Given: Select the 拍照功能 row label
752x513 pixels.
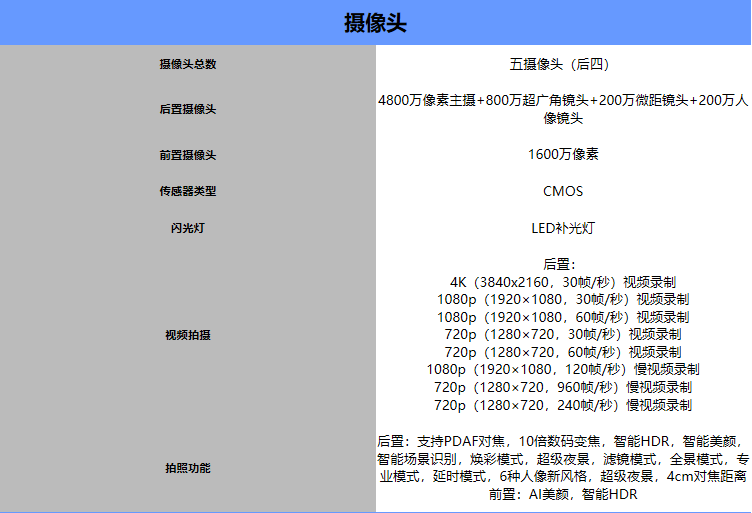Looking at the screenshot, I should (188, 468).
